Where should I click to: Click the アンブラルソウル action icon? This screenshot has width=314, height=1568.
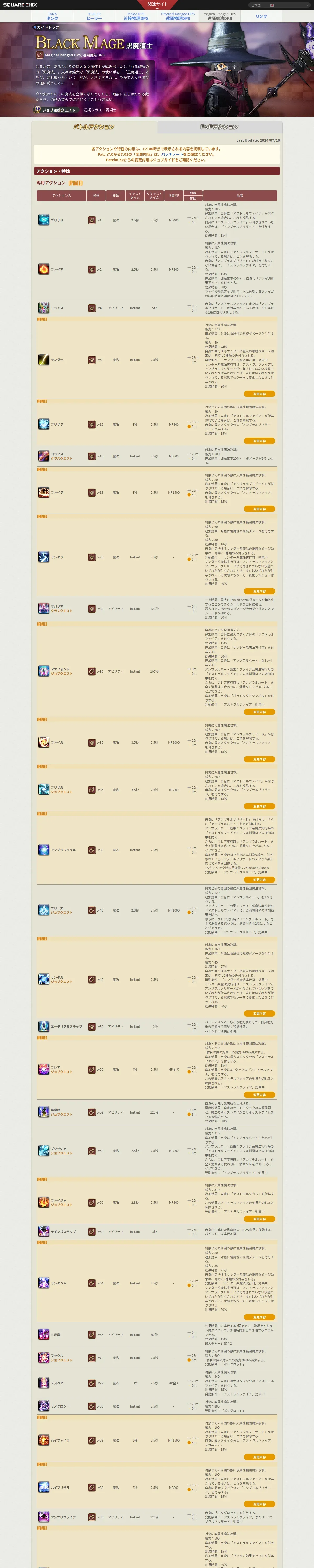[x=44, y=850]
